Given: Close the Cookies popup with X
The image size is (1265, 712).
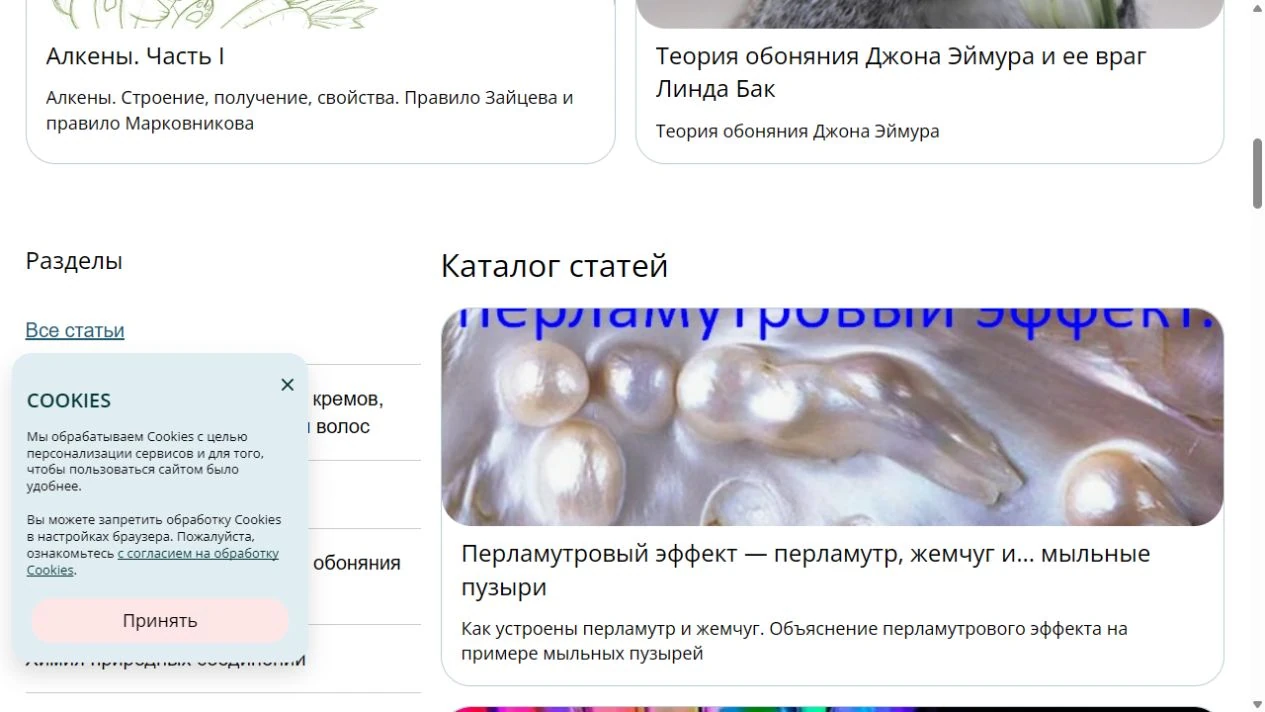Looking at the screenshot, I should point(287,385).
